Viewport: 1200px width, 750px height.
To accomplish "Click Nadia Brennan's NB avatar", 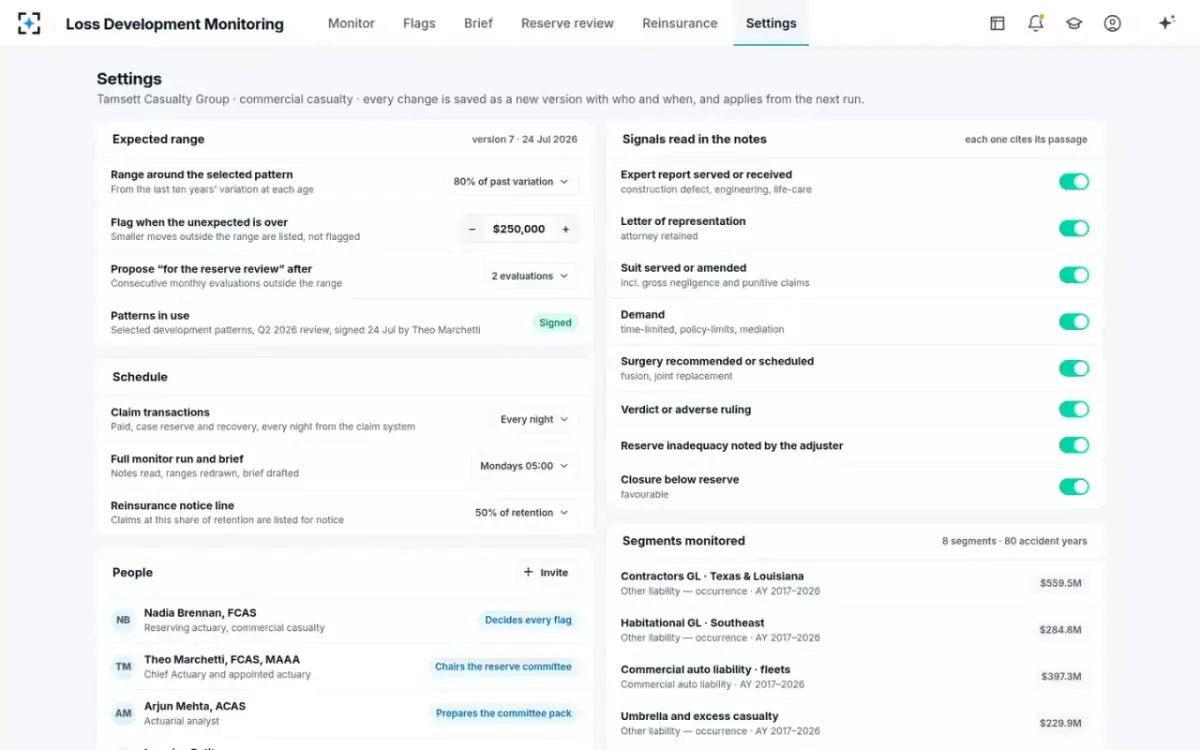I will tap(123, 620).
